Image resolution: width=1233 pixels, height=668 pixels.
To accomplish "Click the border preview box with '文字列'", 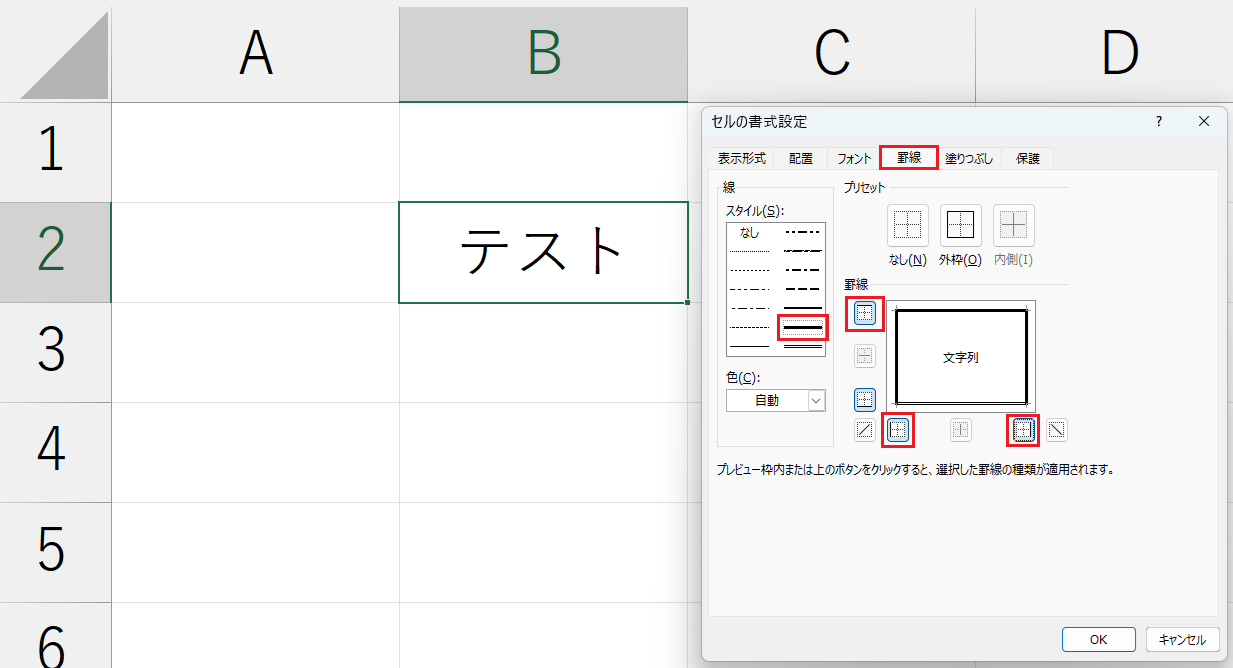I will pos(961,357).
